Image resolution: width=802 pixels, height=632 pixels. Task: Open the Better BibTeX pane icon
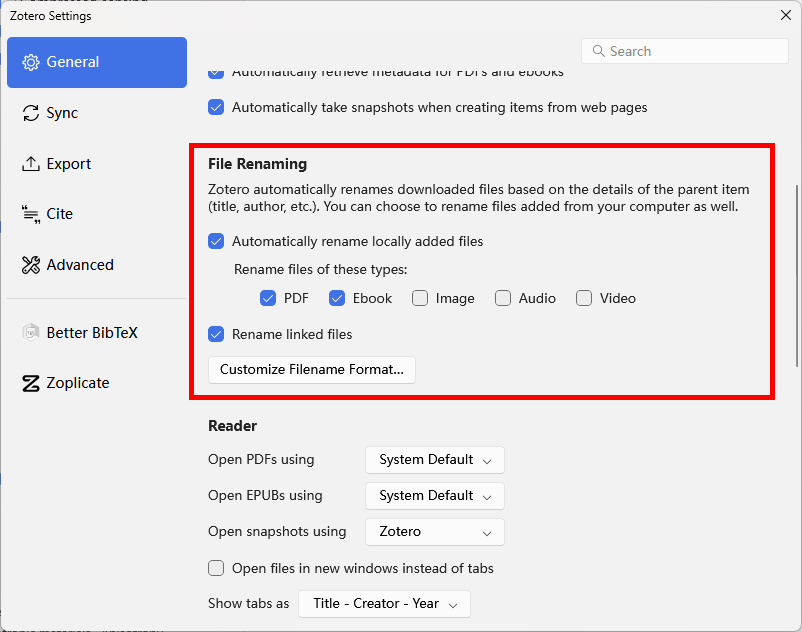[x=29, y=332]
